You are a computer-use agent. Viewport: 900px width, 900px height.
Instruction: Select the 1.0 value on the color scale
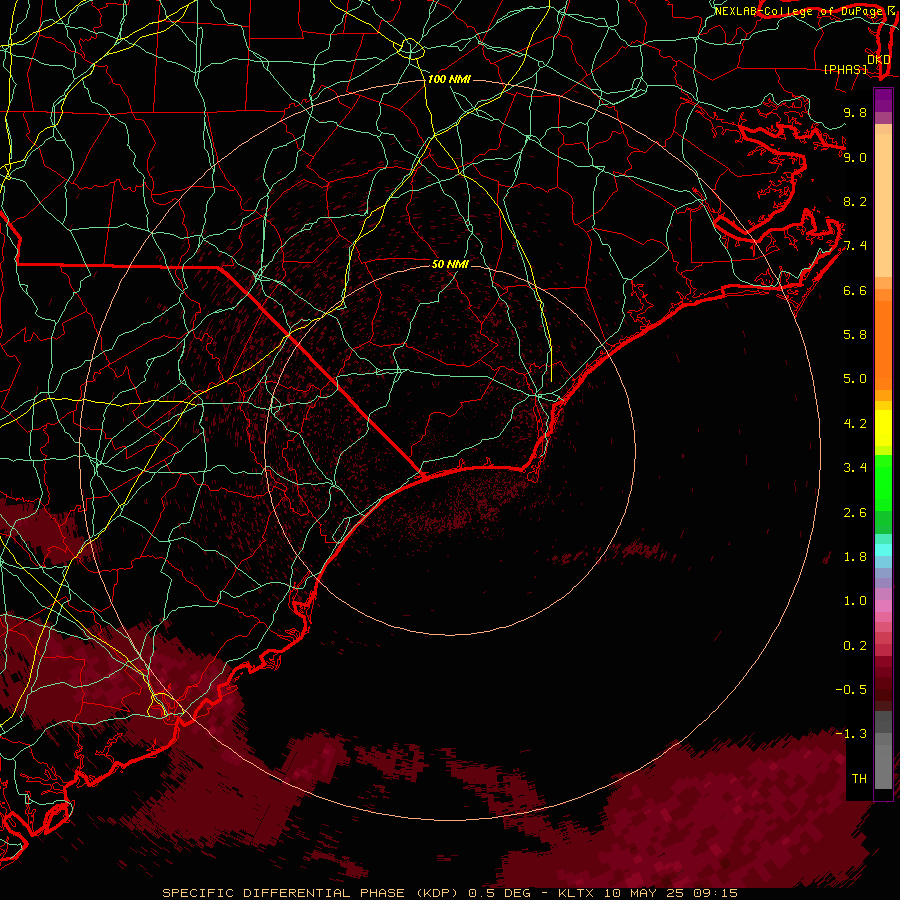tap(855, 601)
